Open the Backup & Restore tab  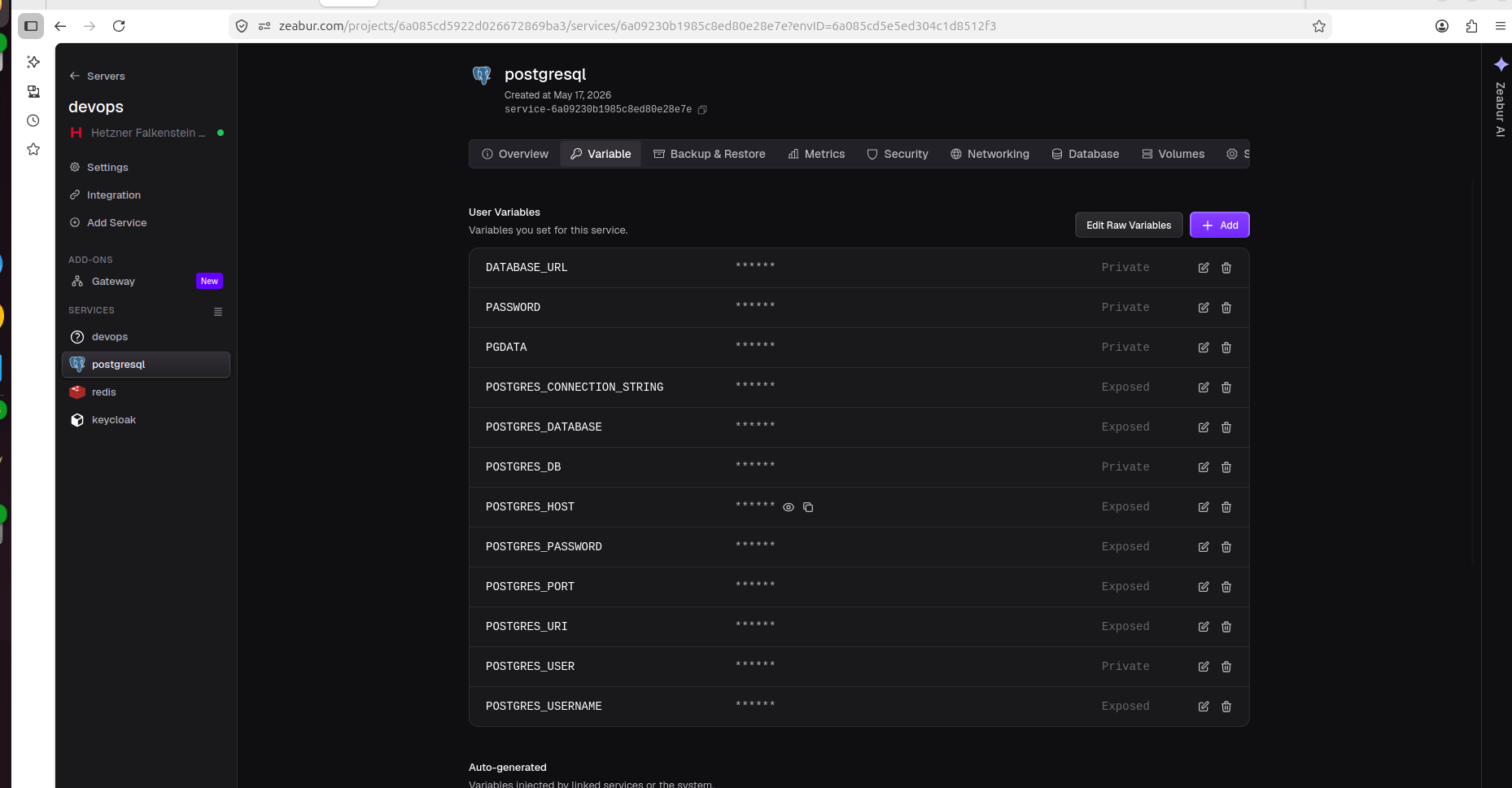[710, 154]
